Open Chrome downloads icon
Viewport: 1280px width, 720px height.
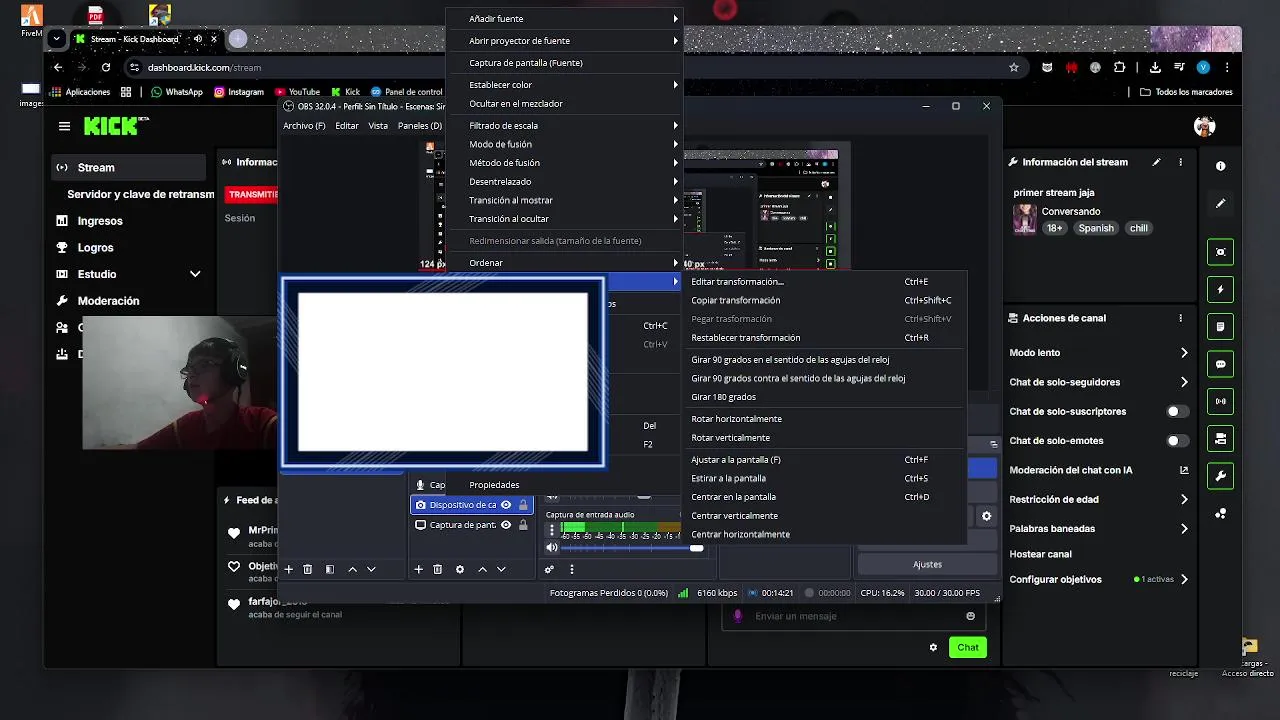tap(1155, 67)
